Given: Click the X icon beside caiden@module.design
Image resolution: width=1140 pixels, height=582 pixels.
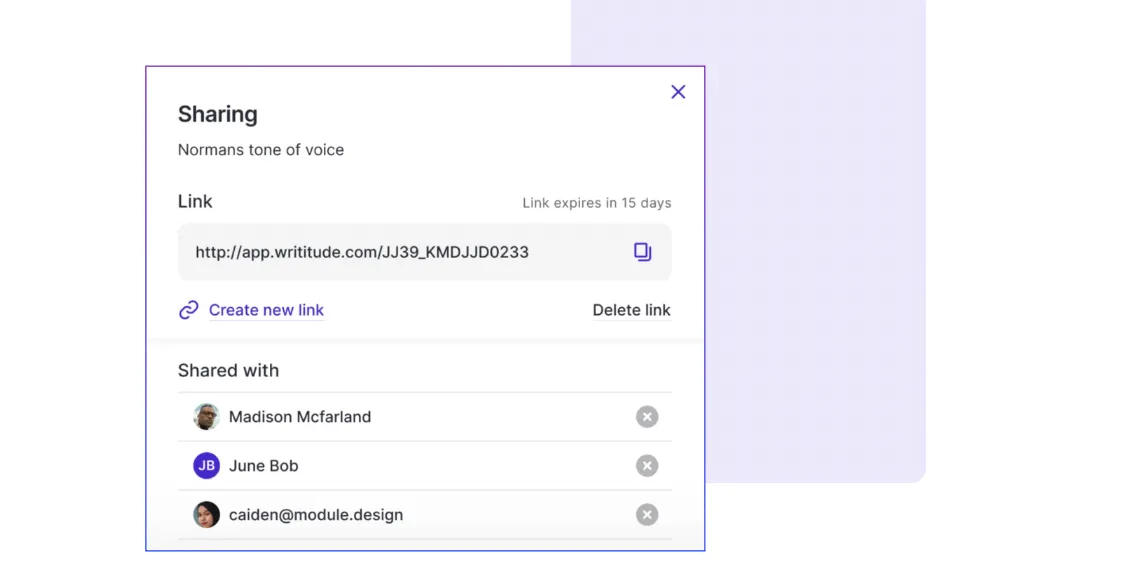Looking at the screenshot, I should 647,515.
